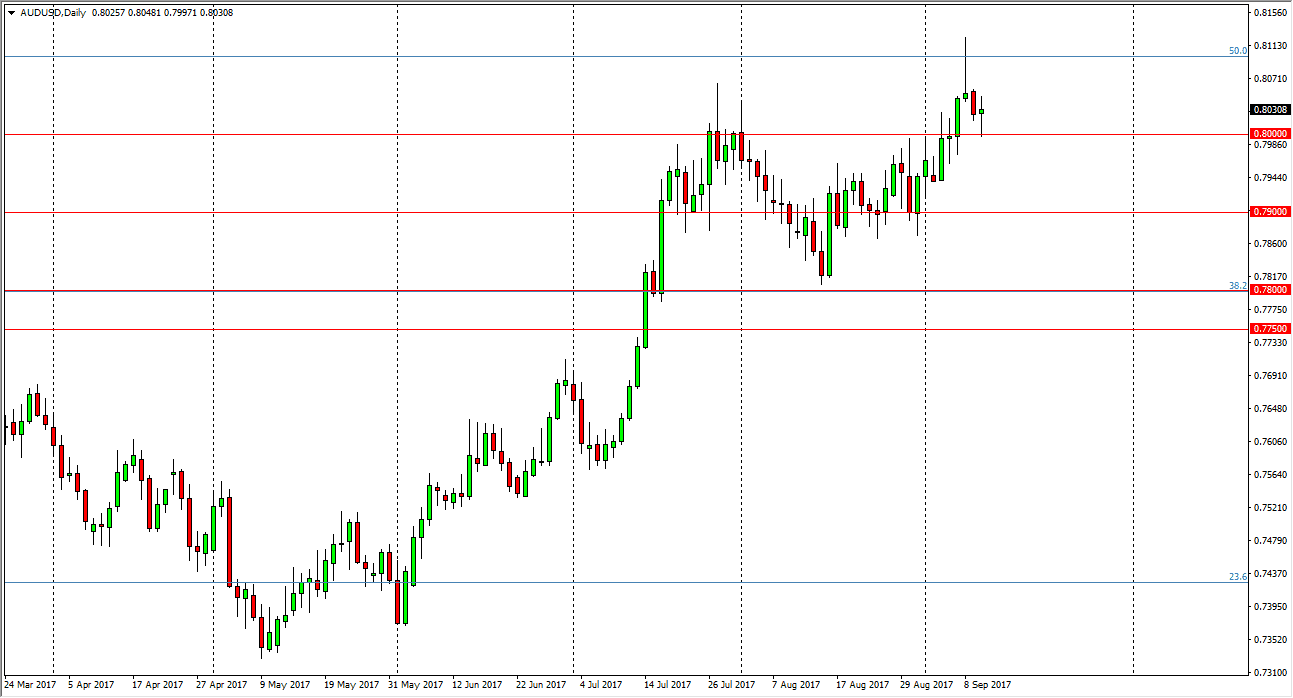Screen dimensions: 1293x698
Task: Click the 0.73100 price axis value
Action: (x=1270, y=672)
